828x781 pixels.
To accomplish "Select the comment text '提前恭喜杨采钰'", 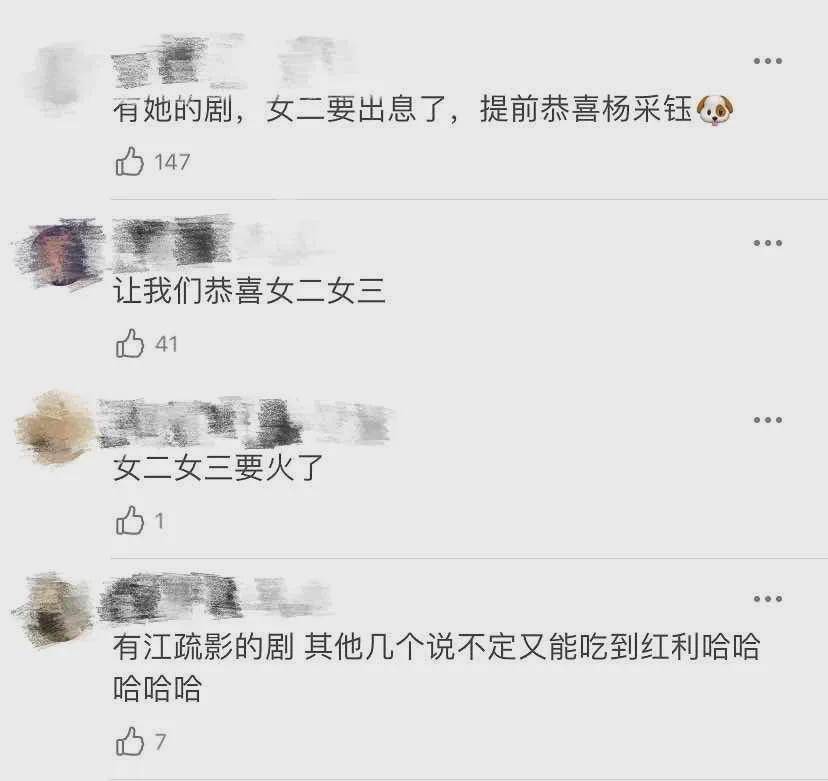I will [x=586, y=110].
